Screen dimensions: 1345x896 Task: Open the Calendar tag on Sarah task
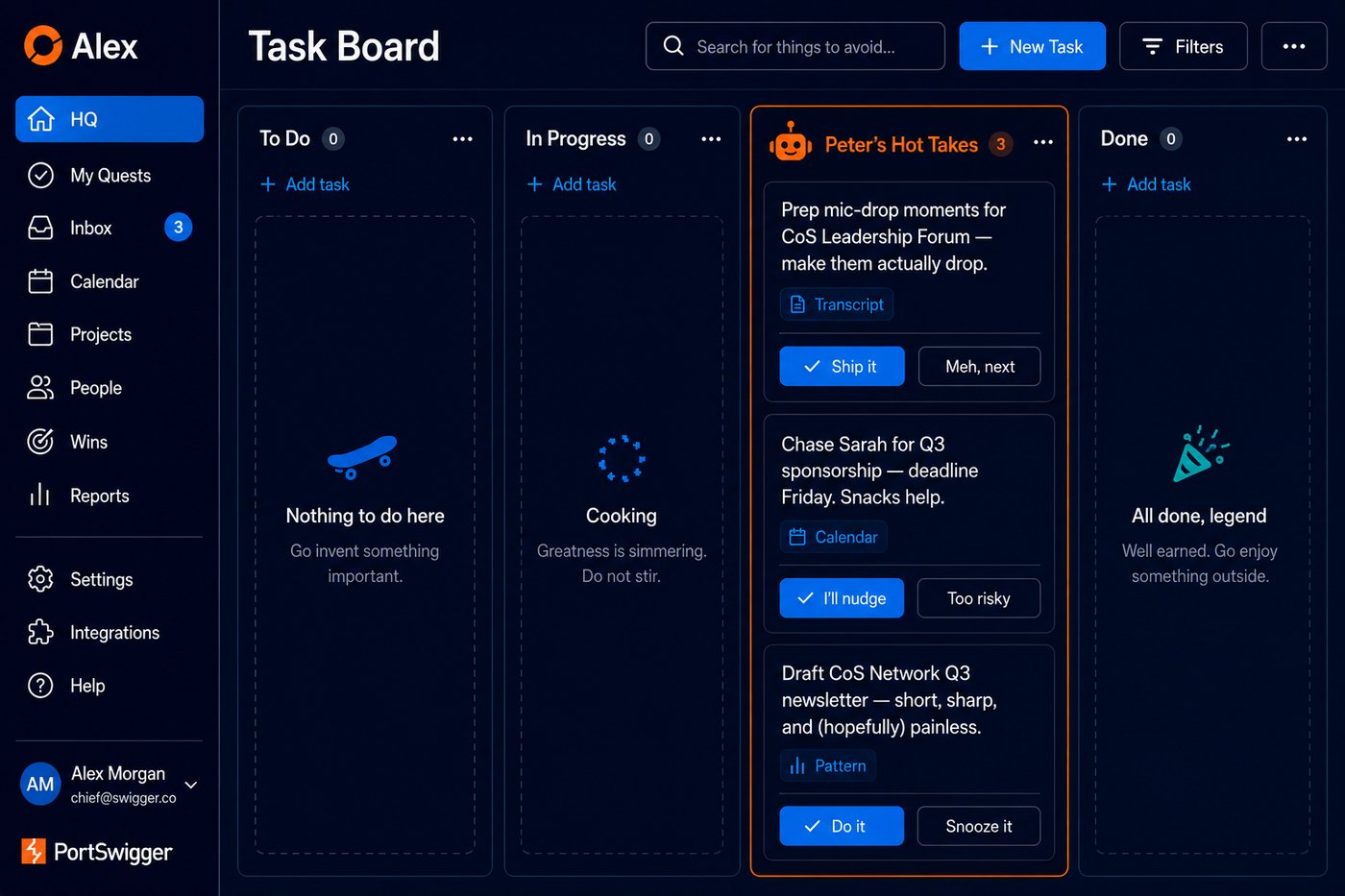click(x=833, y=537)
